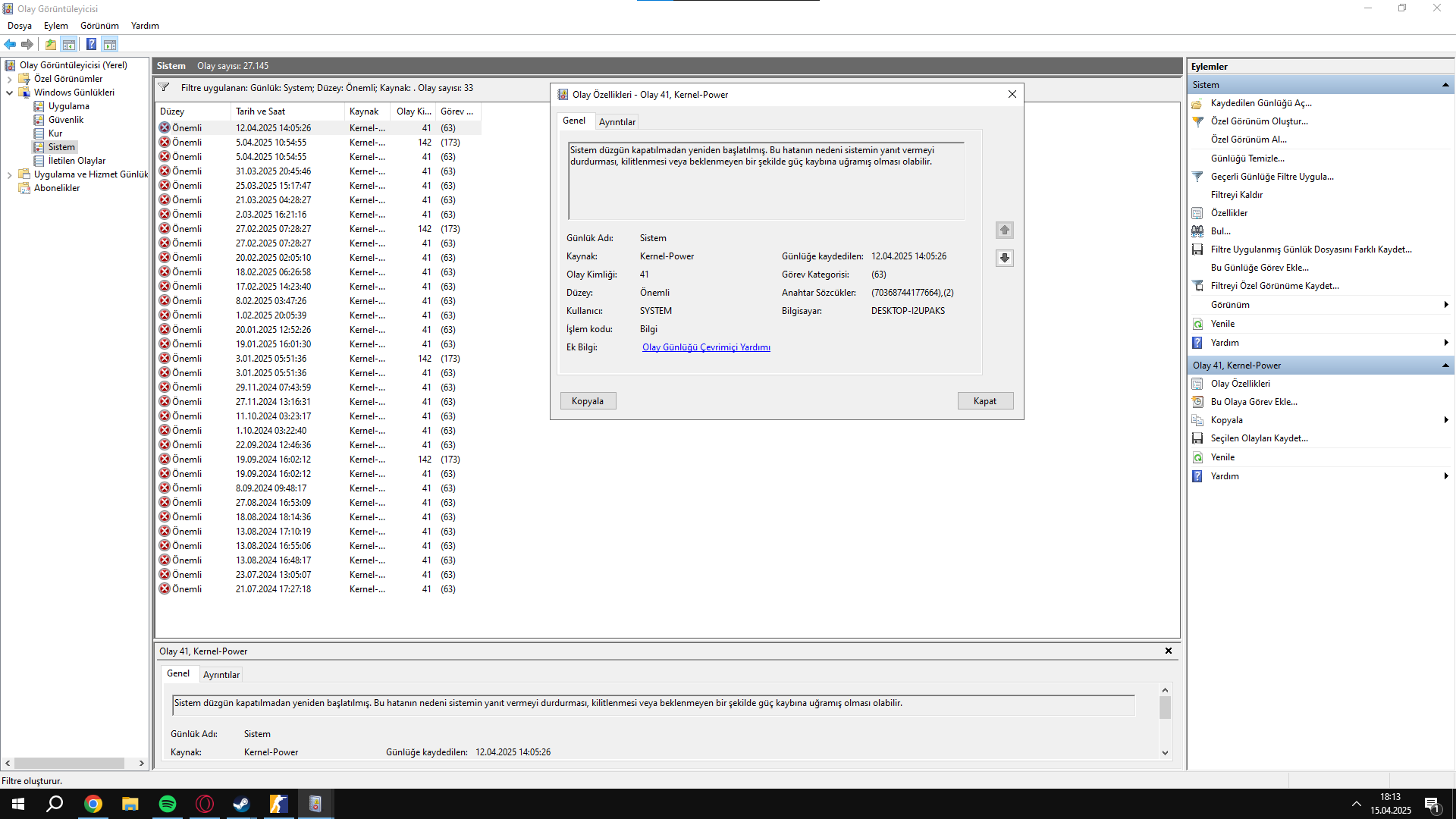Click Özel Görünüm Oluştur funnel icon
The height and width of the screenshot is (819, 1456).
pyautogui.click(x=1197, y=121)
